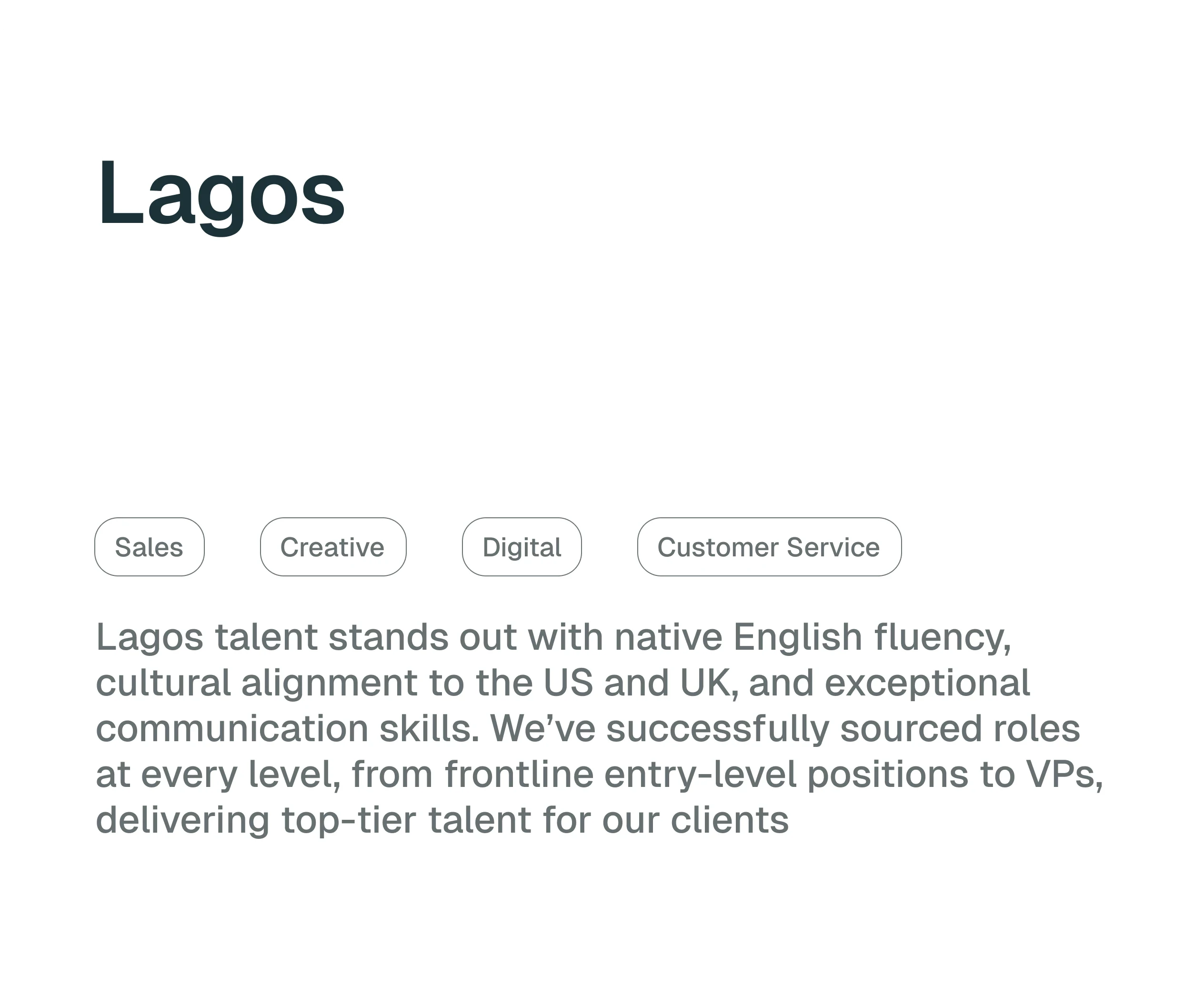Choose the Creative tag pill
Image resolution: width=1204 pixels, height=987 pixels.
click(333, 547)
